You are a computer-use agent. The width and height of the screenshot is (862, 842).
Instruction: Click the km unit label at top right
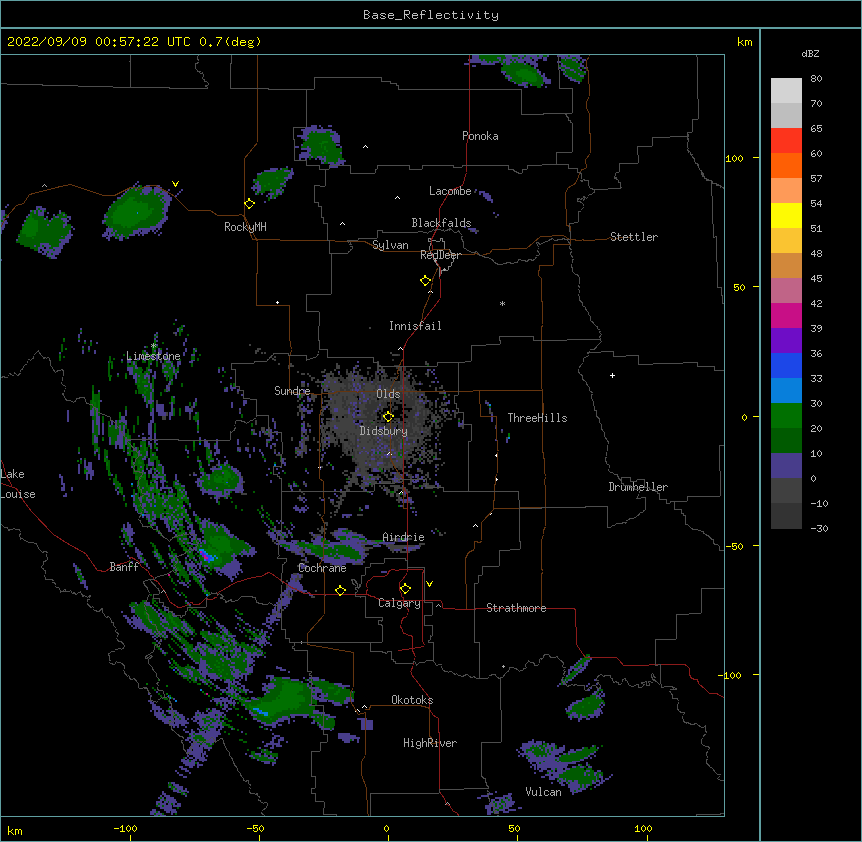pos(744,42)
